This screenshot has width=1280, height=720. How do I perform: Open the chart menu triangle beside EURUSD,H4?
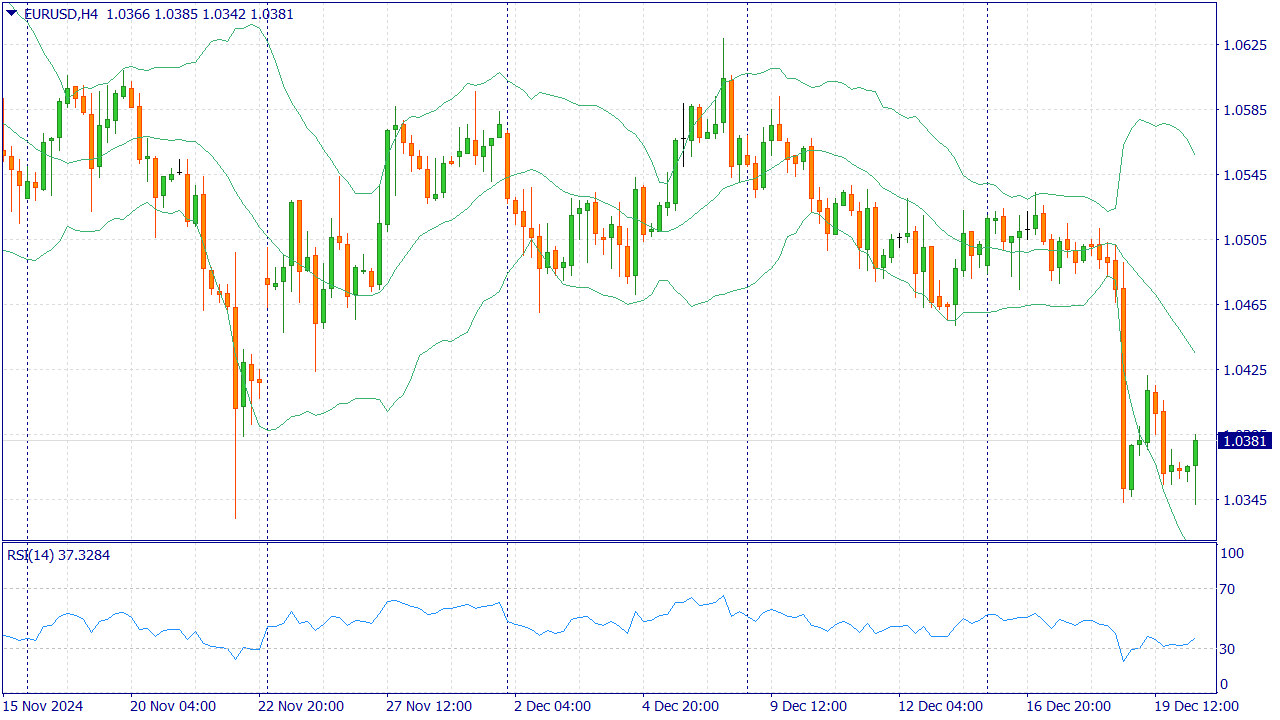pyautogui.click(x=11, y=13)
